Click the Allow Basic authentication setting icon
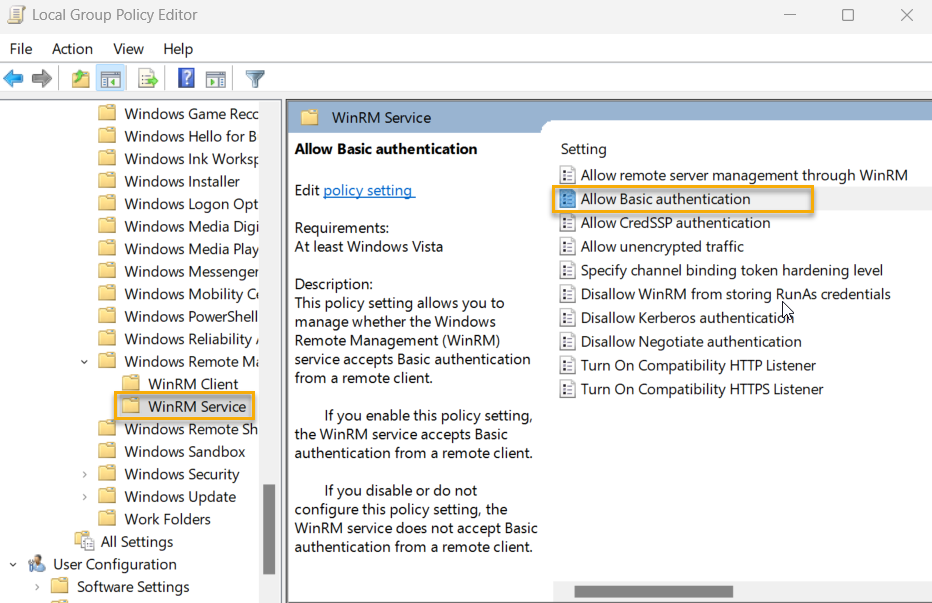The width and height of the screenshot is (932, 603). click(567, 199)
